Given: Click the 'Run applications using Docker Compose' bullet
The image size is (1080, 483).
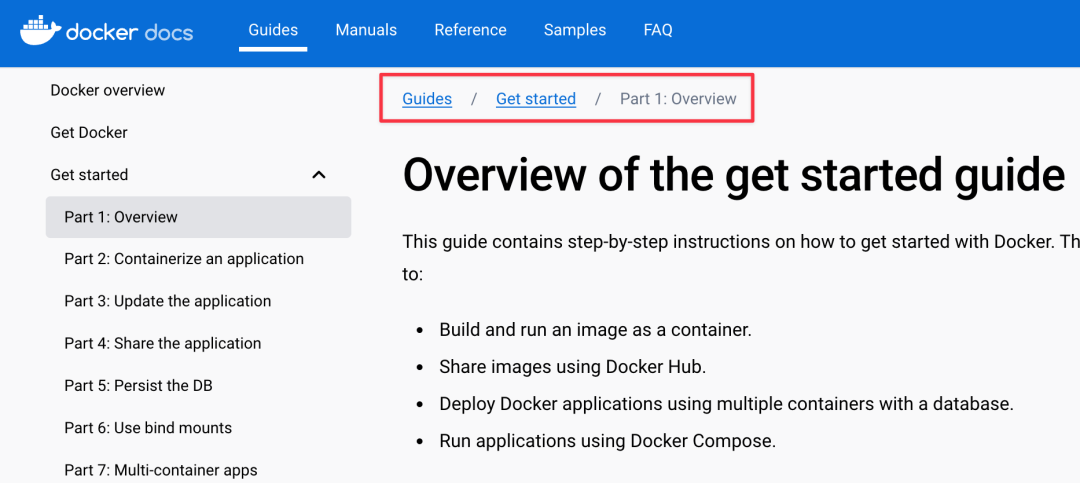Looking at the screenshot, I should click(x=608, y=441).
